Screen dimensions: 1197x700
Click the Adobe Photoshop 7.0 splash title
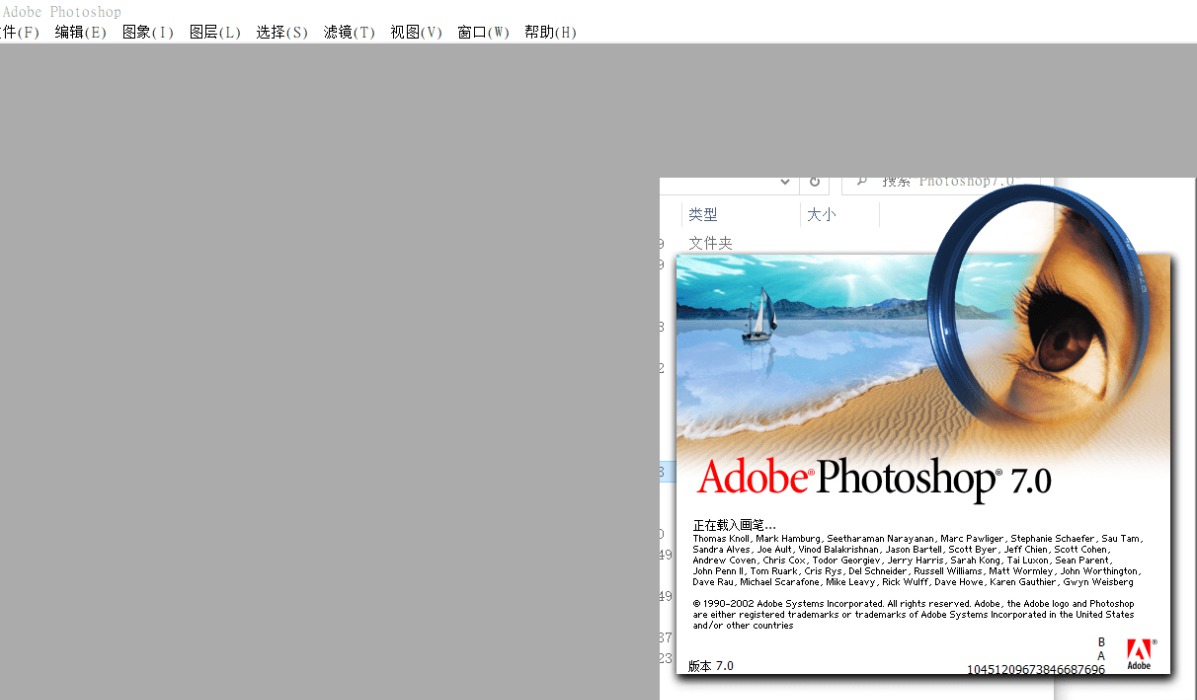coord(874,479)
